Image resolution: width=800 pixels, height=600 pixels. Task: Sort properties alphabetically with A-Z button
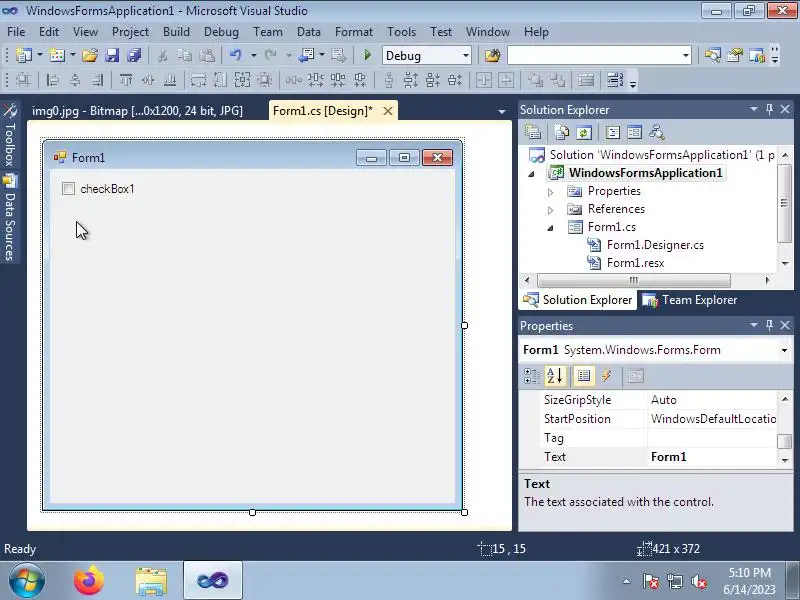pyautogui.click(x=555, y=376)
